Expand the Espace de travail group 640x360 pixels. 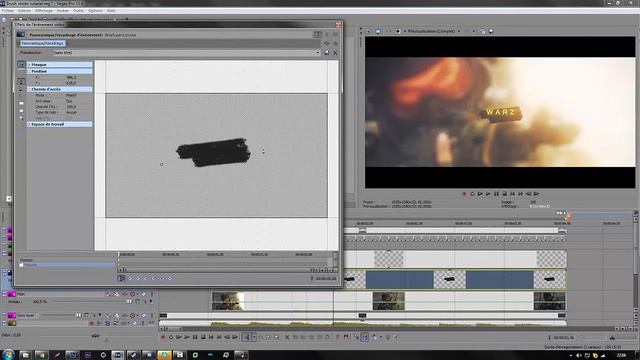pyautogui.click(x=29, y=124)
